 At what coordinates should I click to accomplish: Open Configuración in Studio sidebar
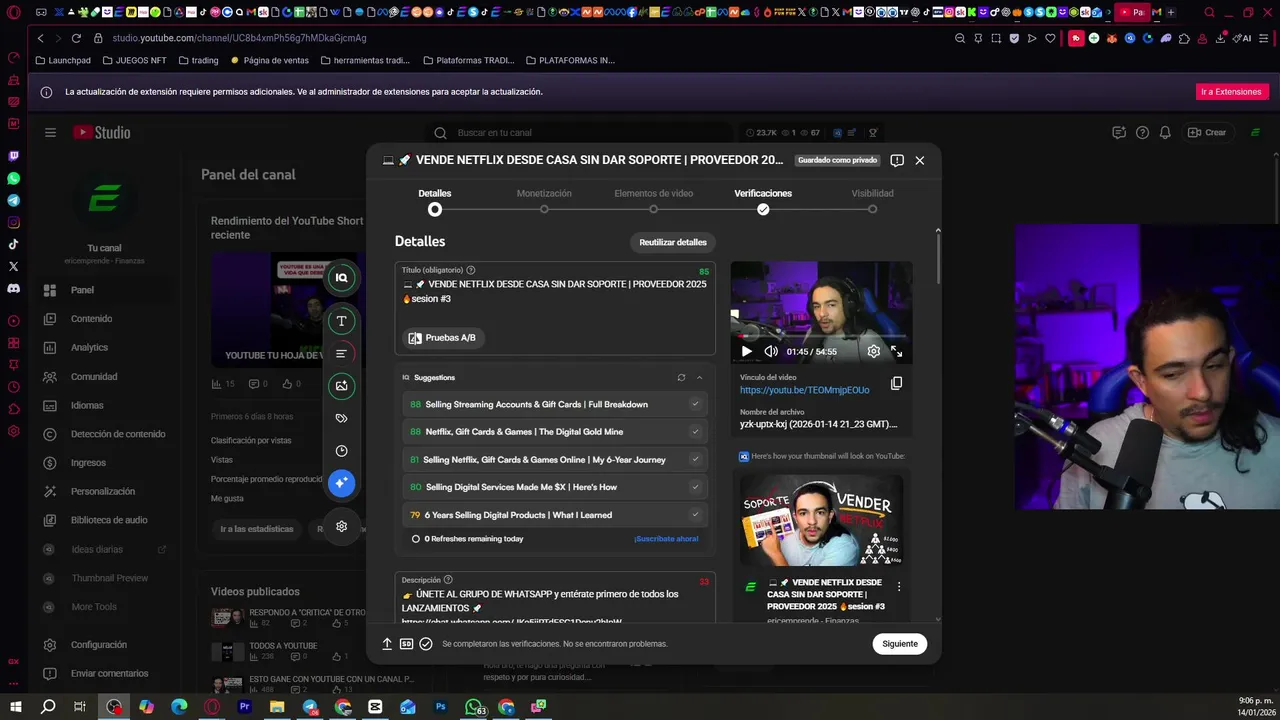[x=100, y=645]
